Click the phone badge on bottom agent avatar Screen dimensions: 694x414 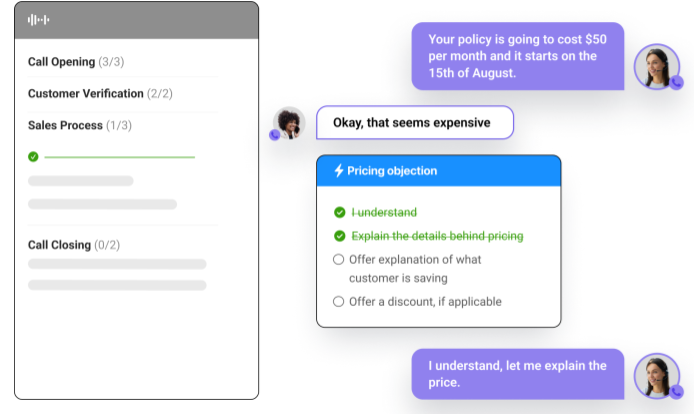coord(676,392)
